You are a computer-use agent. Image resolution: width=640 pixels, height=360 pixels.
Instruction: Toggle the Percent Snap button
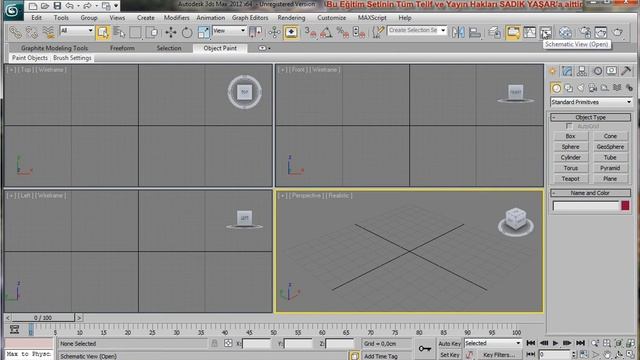coord(342,32)
